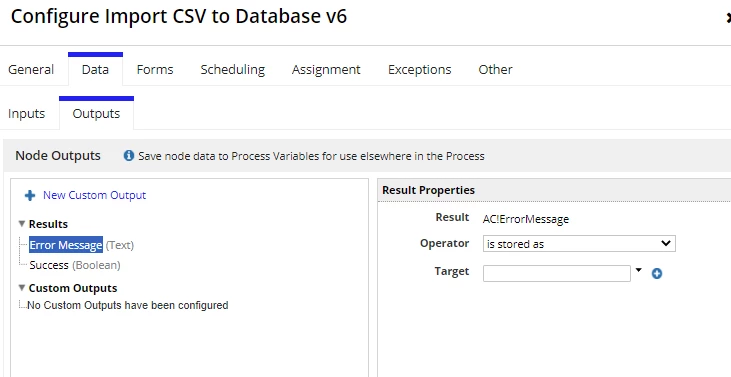731x377 pixels.
Task: Click the blue plus icon beside New Custom Output
Action: coord(30,196)
